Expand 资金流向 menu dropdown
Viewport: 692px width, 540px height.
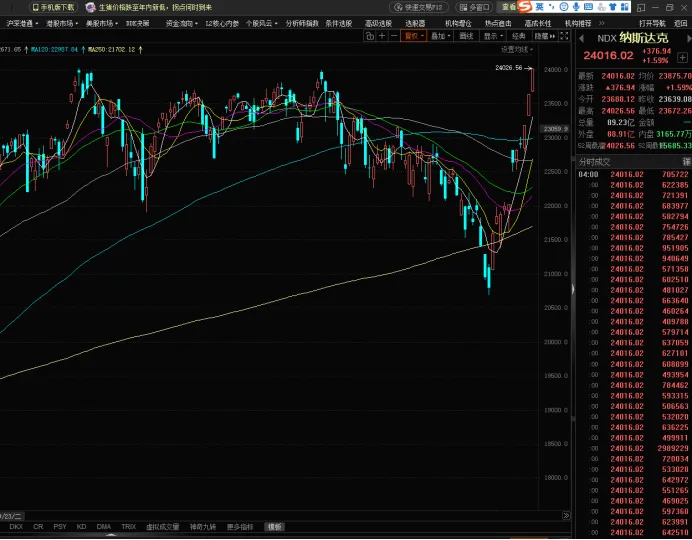click(181, 23)
